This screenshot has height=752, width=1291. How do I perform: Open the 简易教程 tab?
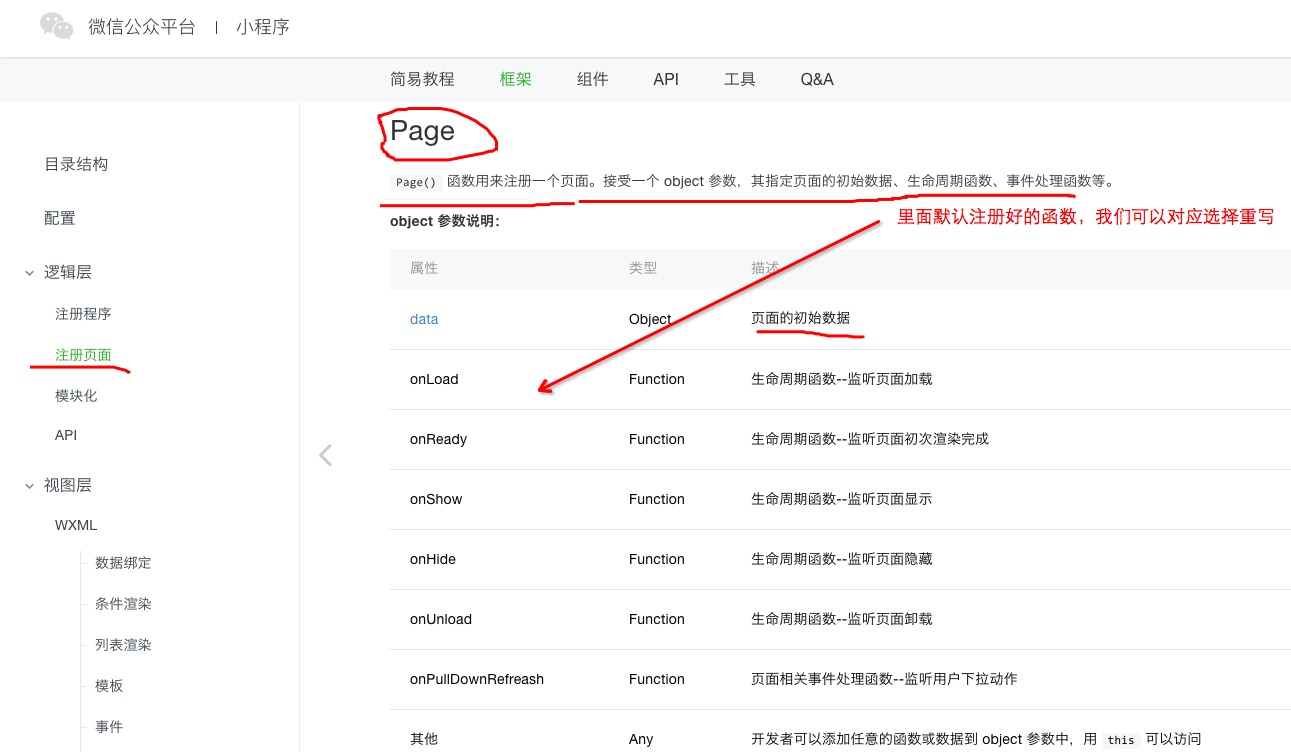coord(422,79)
